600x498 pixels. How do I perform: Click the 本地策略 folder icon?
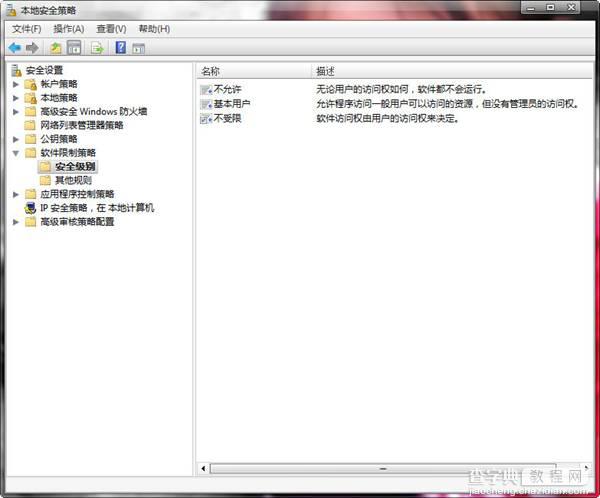tap(31, 98)
